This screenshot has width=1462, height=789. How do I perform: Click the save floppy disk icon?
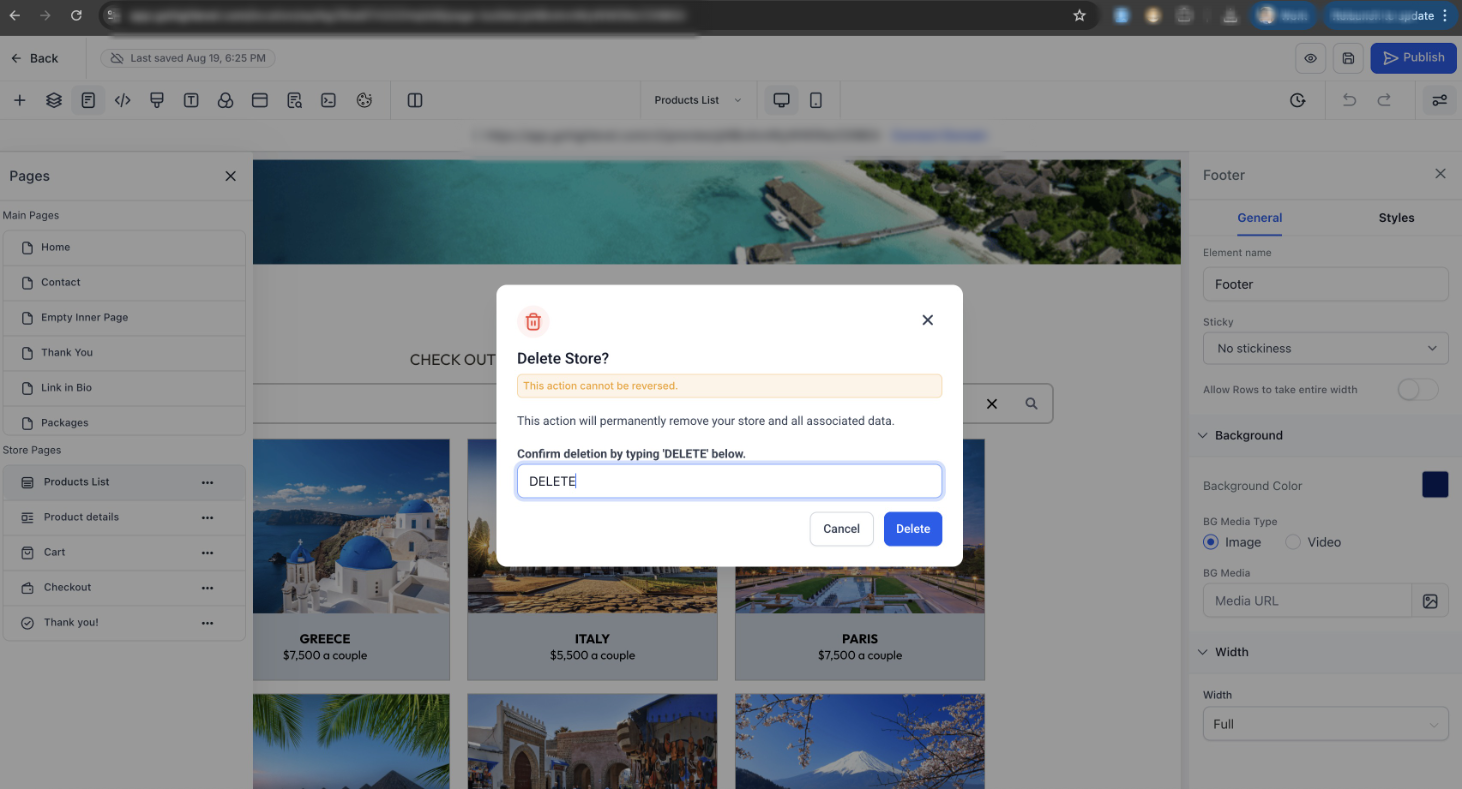(1348, 58)
